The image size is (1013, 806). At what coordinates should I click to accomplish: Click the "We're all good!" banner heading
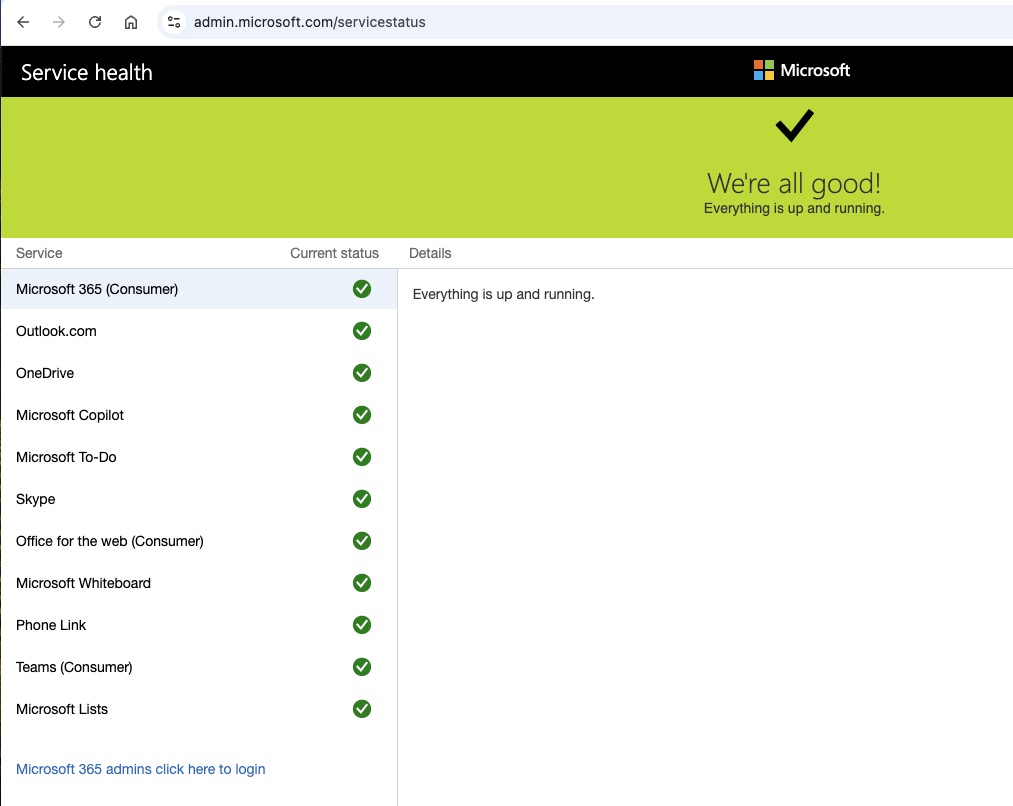coord(793,183)
